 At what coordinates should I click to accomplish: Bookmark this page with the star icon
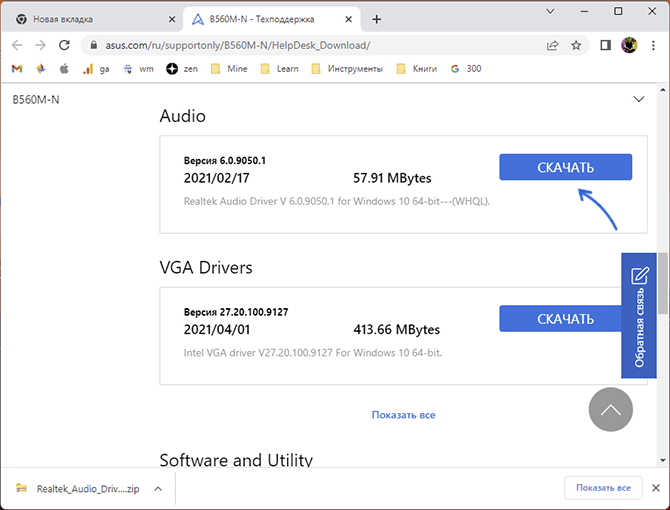[x=576, y=45]
